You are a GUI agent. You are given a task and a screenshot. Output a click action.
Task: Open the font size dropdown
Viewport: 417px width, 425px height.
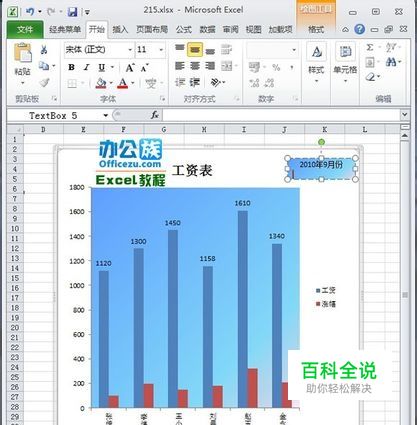point(161,50)
